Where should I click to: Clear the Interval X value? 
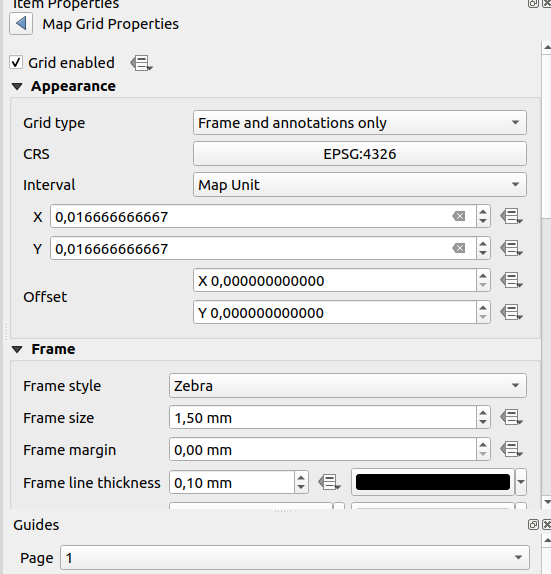coord(459,216)
